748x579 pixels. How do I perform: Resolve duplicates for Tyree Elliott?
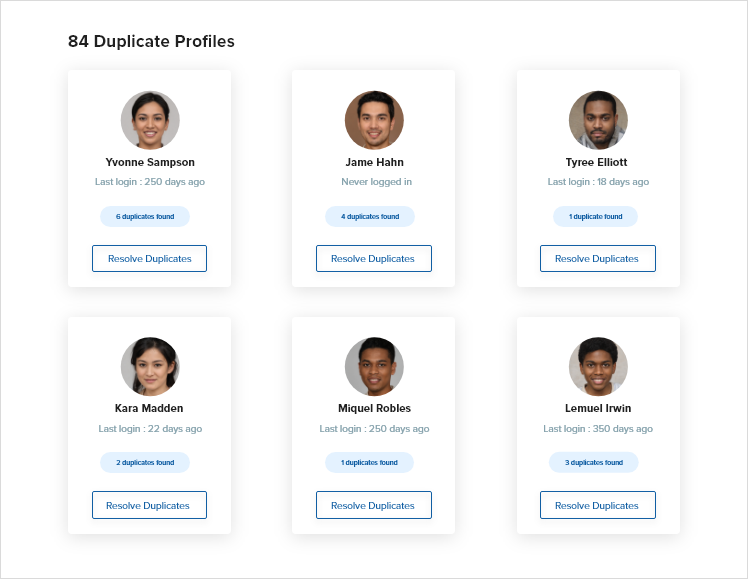598,258
